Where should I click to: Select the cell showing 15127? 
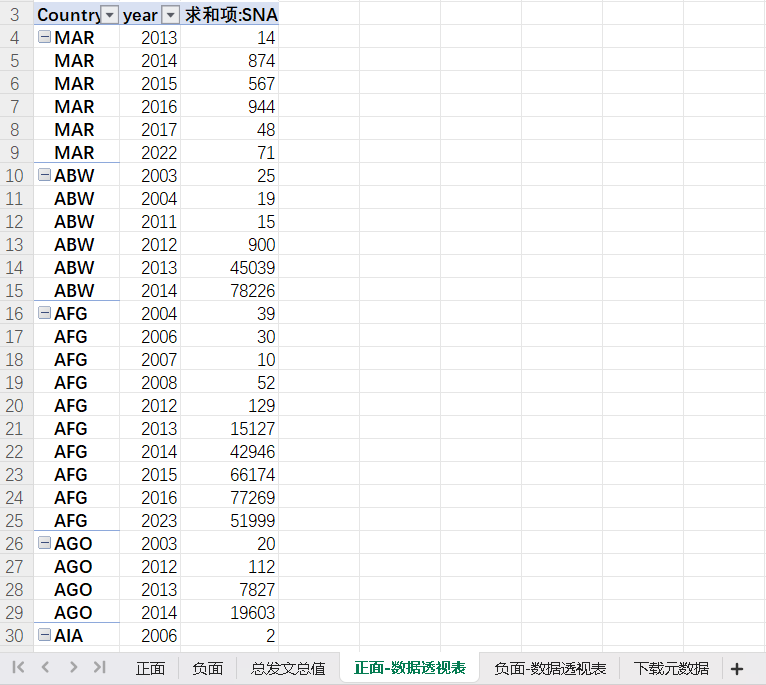(230, 428)
